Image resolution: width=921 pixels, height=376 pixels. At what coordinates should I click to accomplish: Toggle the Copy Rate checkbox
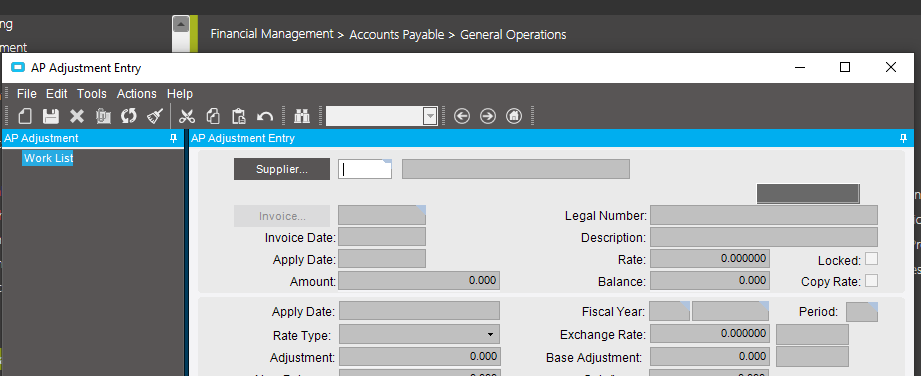pyautogui.click(x=872, y=281)
